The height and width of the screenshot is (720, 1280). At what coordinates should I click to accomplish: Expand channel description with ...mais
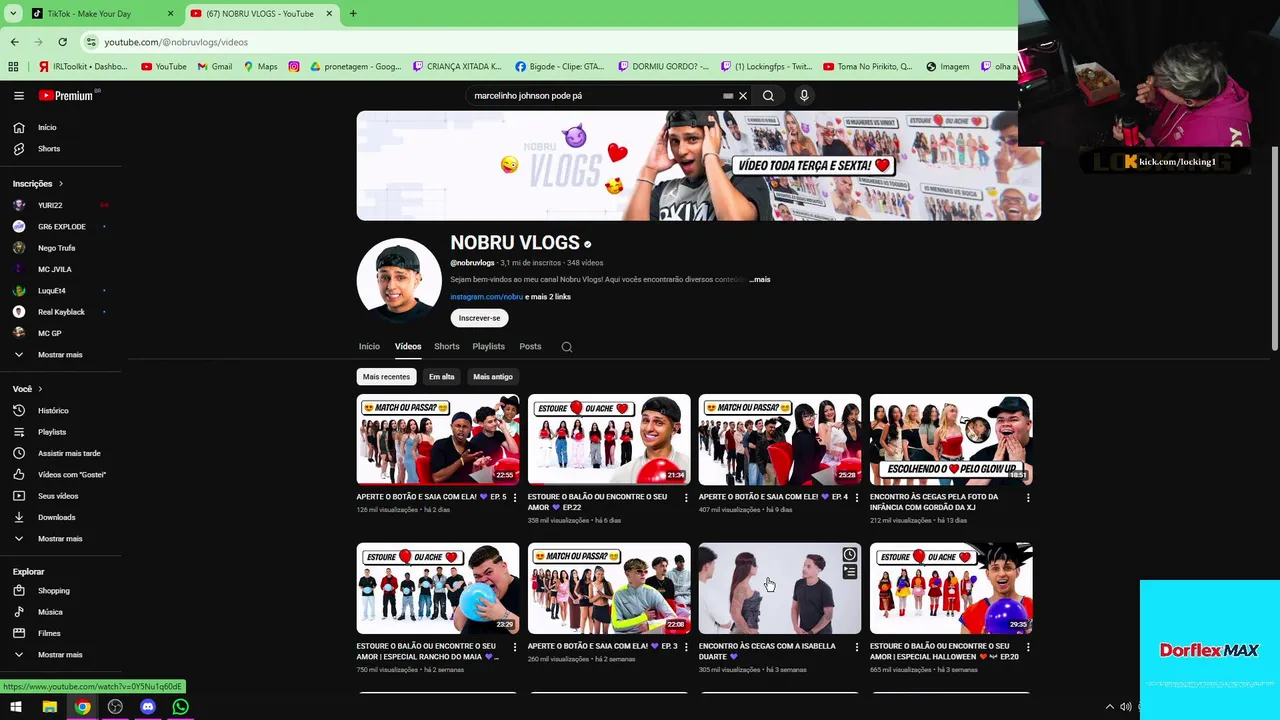tap(760, 280)
